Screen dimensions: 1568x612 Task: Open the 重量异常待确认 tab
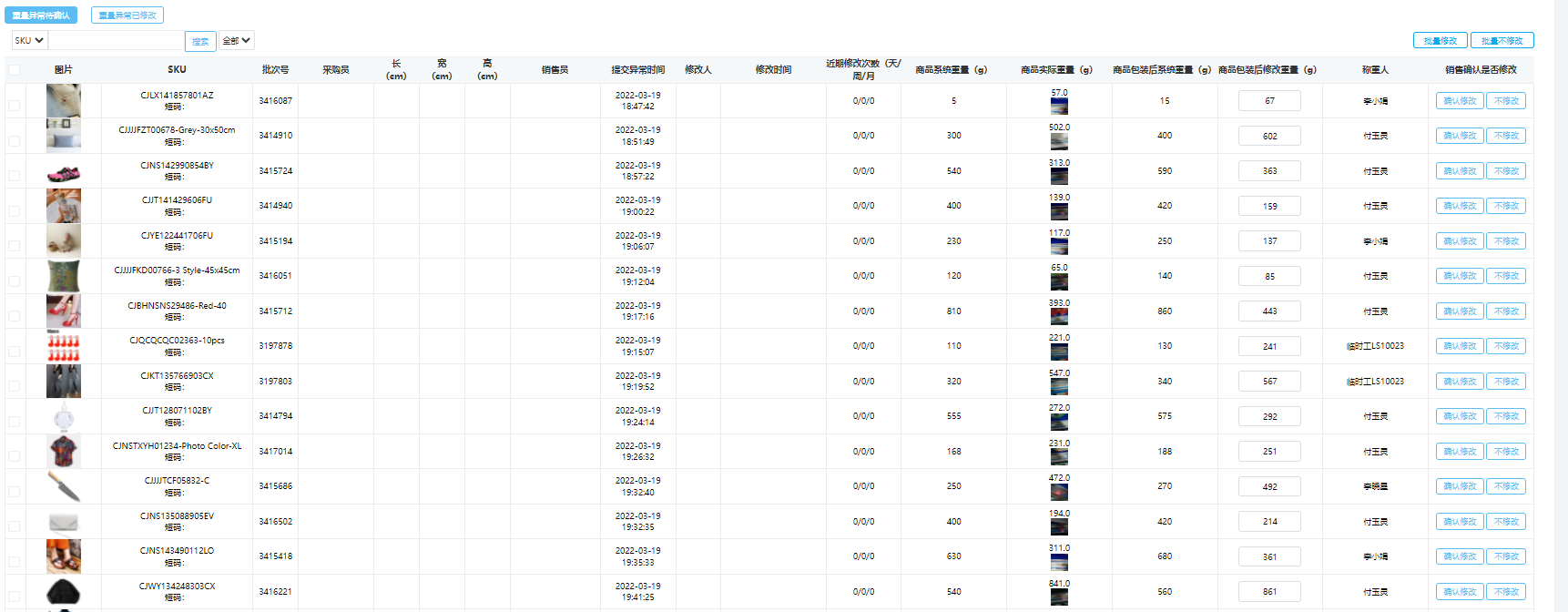point(41,15)
